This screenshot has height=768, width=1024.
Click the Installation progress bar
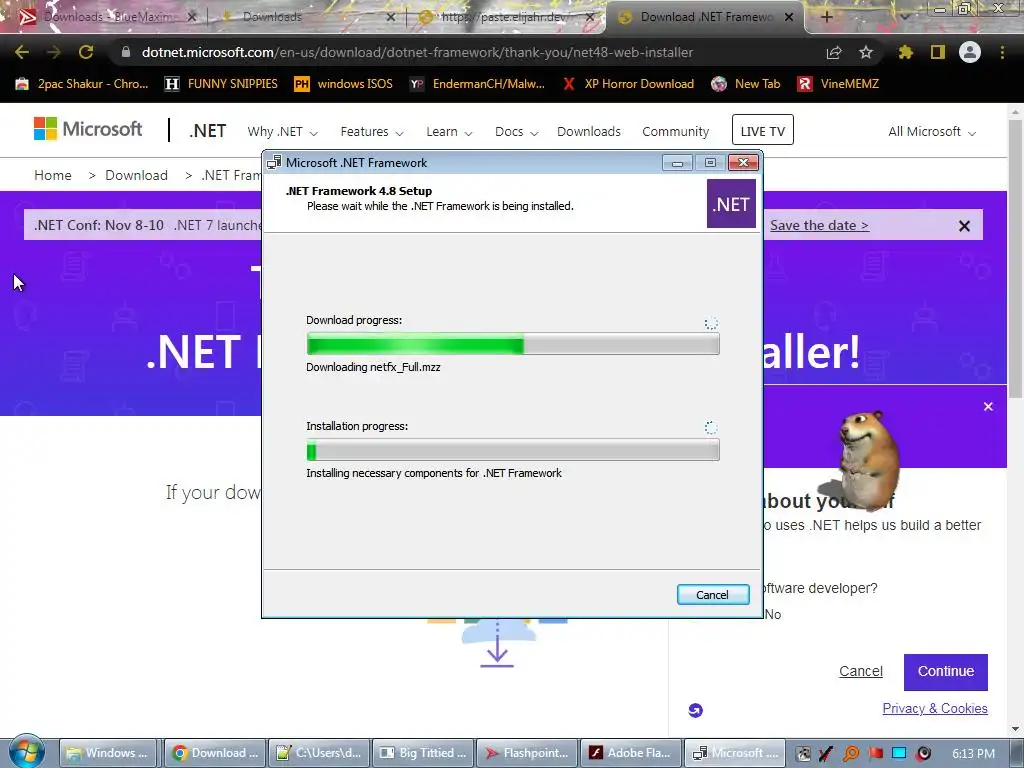pyautogui.click(x=513, y=450)
